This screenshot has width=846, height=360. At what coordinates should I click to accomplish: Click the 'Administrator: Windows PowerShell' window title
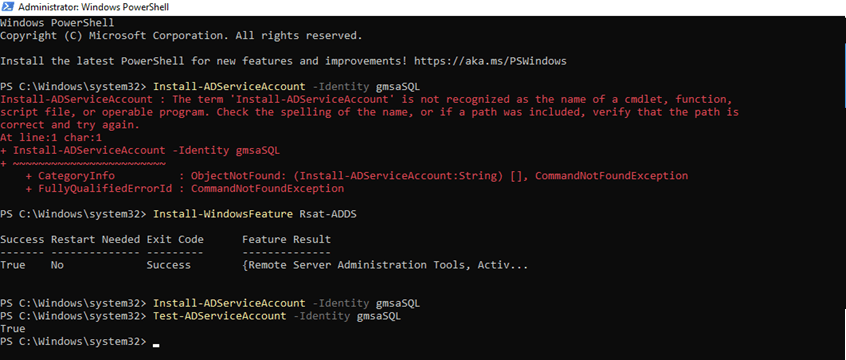point(93,8)
